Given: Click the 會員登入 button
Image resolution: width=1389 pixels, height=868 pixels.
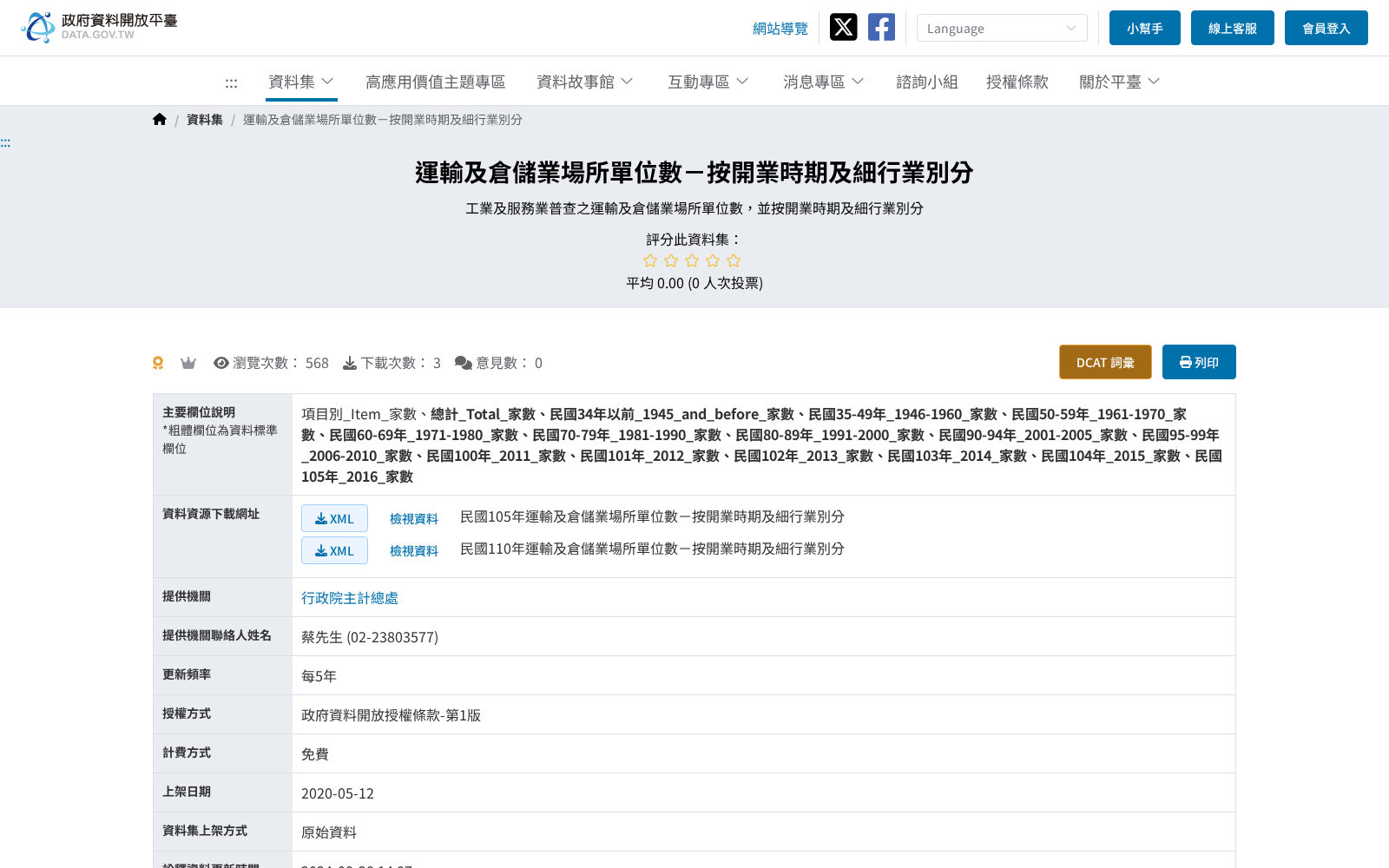Looking at the screenshot, I should pyautogui.click(x=1326, y=28).
